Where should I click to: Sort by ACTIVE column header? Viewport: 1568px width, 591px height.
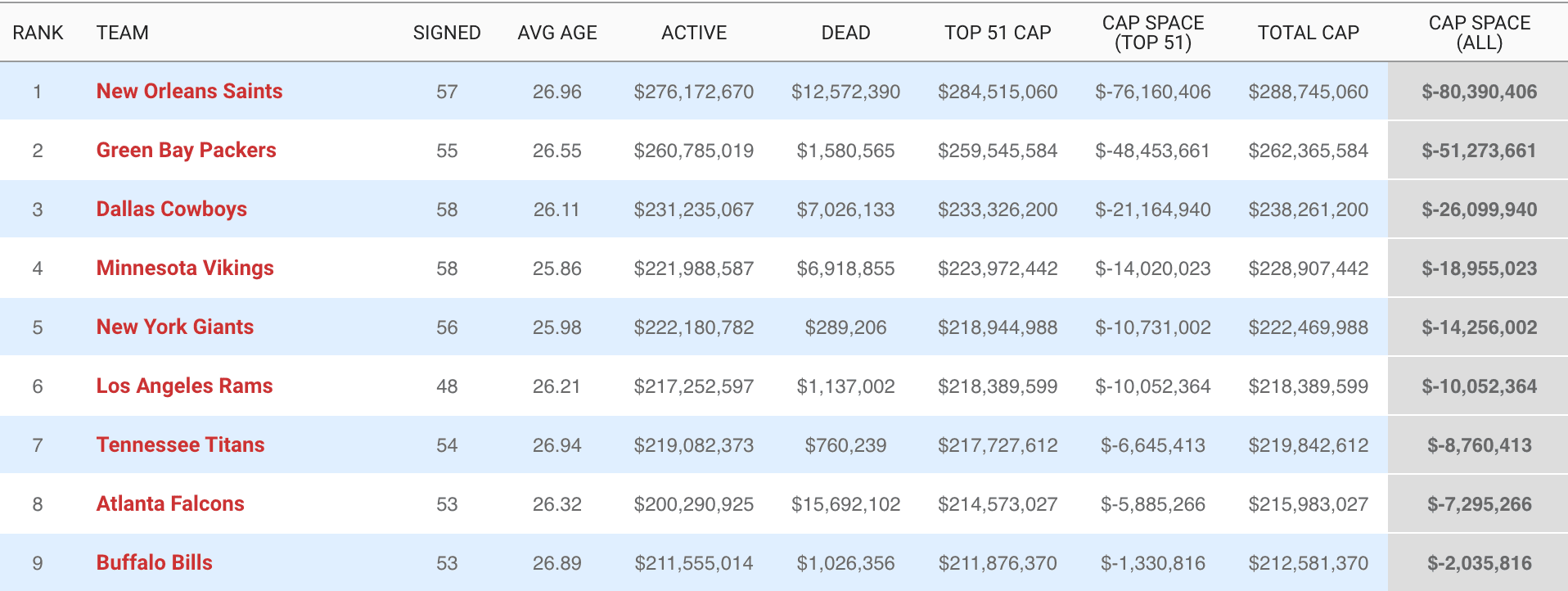[694, 33]
